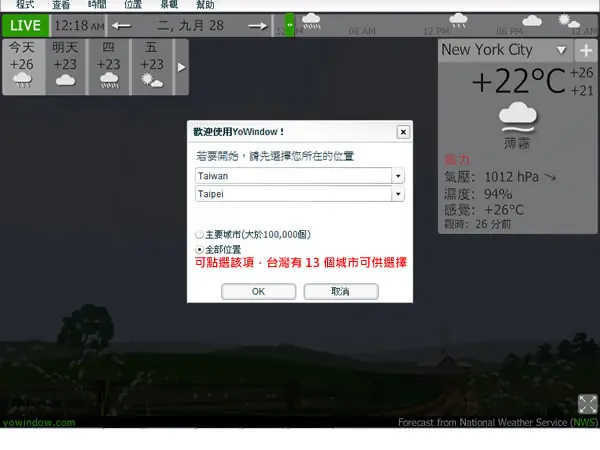
Task: Go to next day with right arrow
Action: (x=258, y=26)
